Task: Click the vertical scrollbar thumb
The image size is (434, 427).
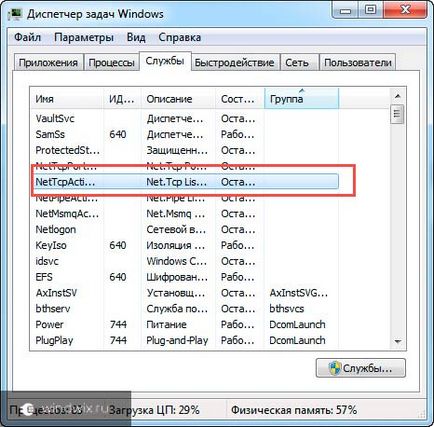Action: (397, 114)
